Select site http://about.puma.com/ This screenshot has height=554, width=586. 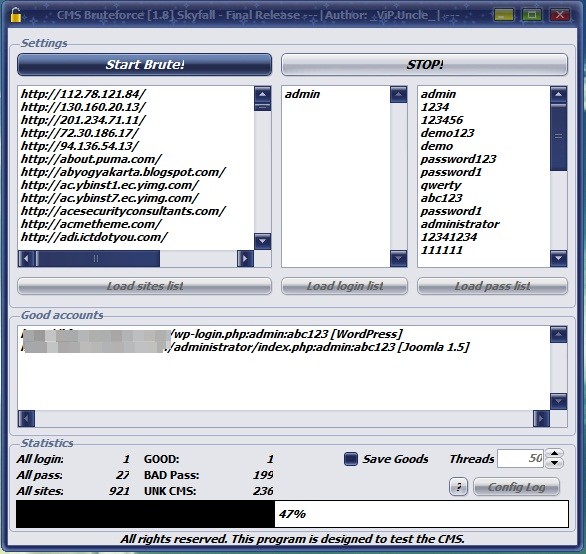click(91, 159)
